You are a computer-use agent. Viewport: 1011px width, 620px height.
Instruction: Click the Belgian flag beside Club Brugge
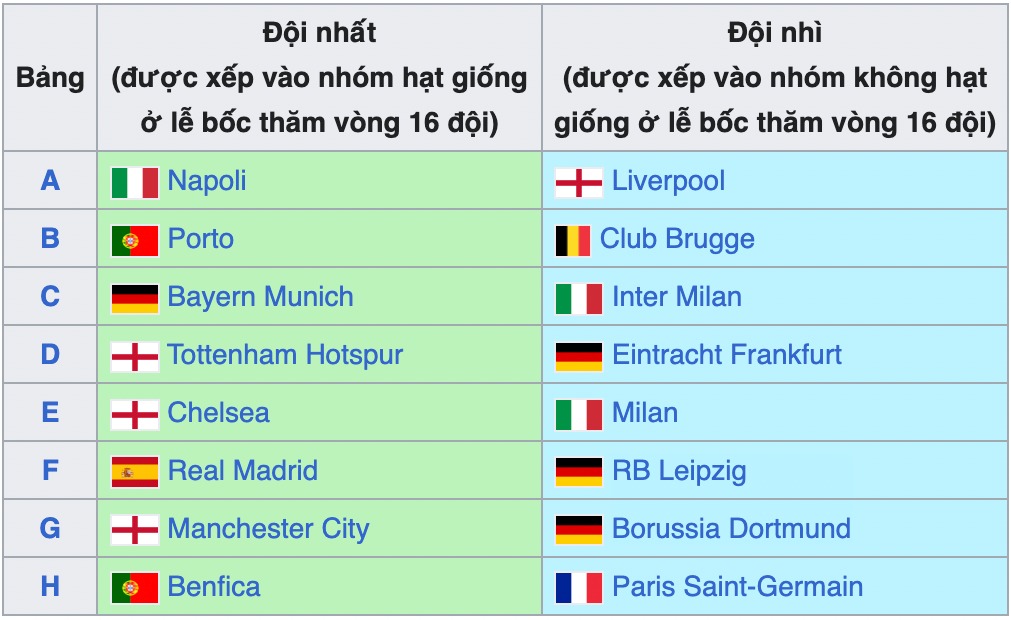click(x=572, y=240)
